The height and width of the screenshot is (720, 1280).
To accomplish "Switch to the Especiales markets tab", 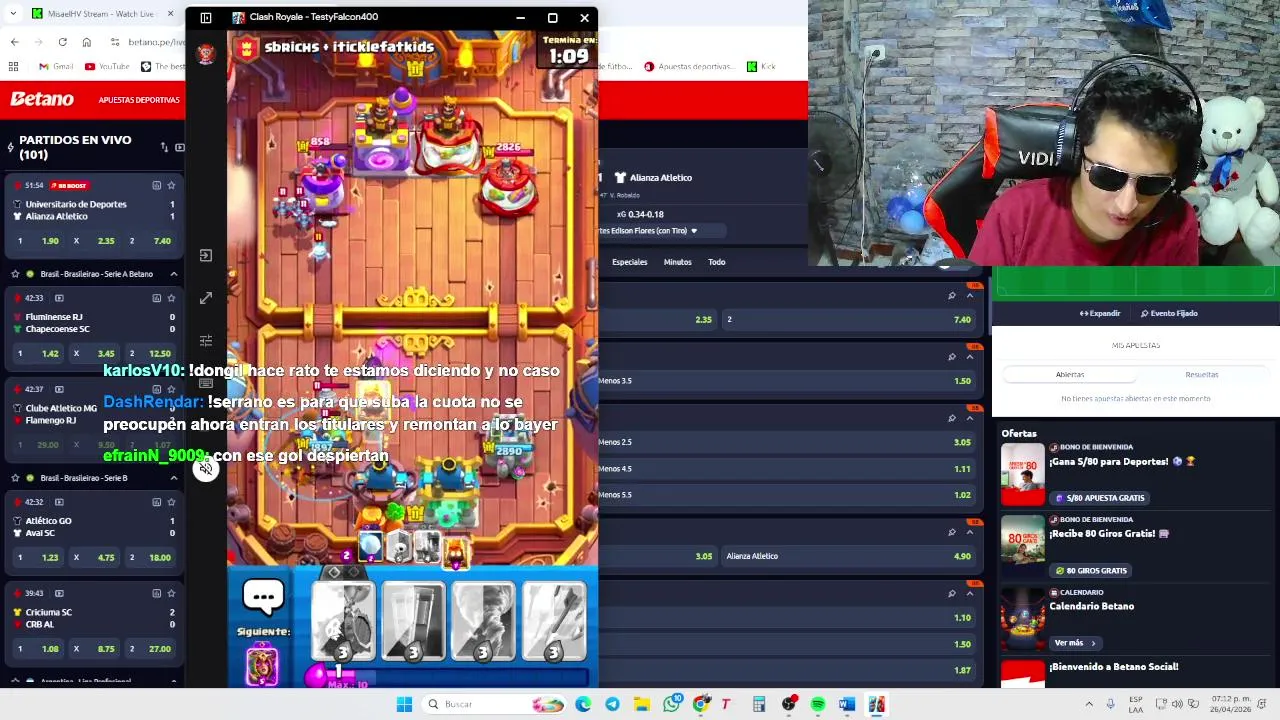I will pos(629,262).
